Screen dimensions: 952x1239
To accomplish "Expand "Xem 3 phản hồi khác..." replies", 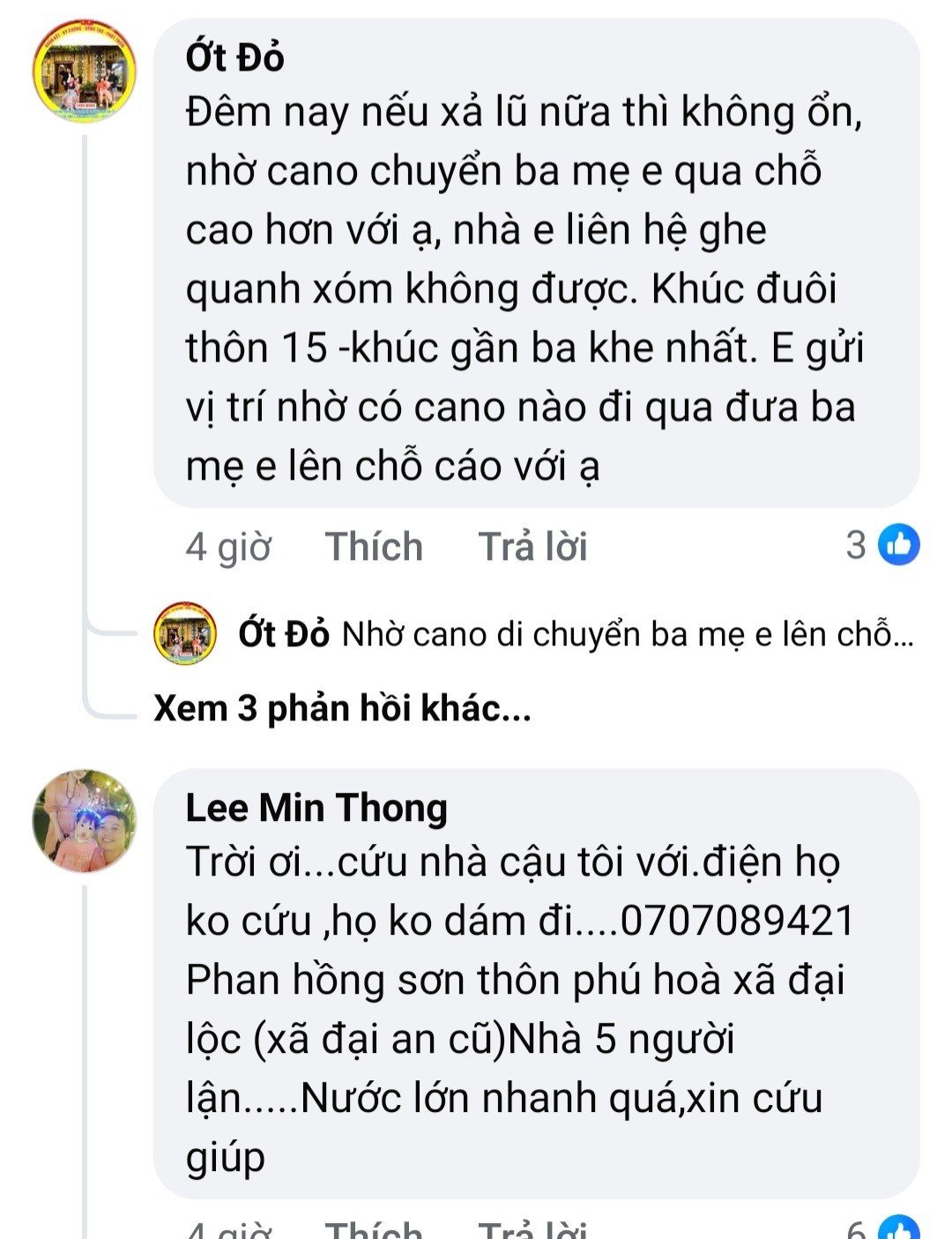I will [342, 708].
